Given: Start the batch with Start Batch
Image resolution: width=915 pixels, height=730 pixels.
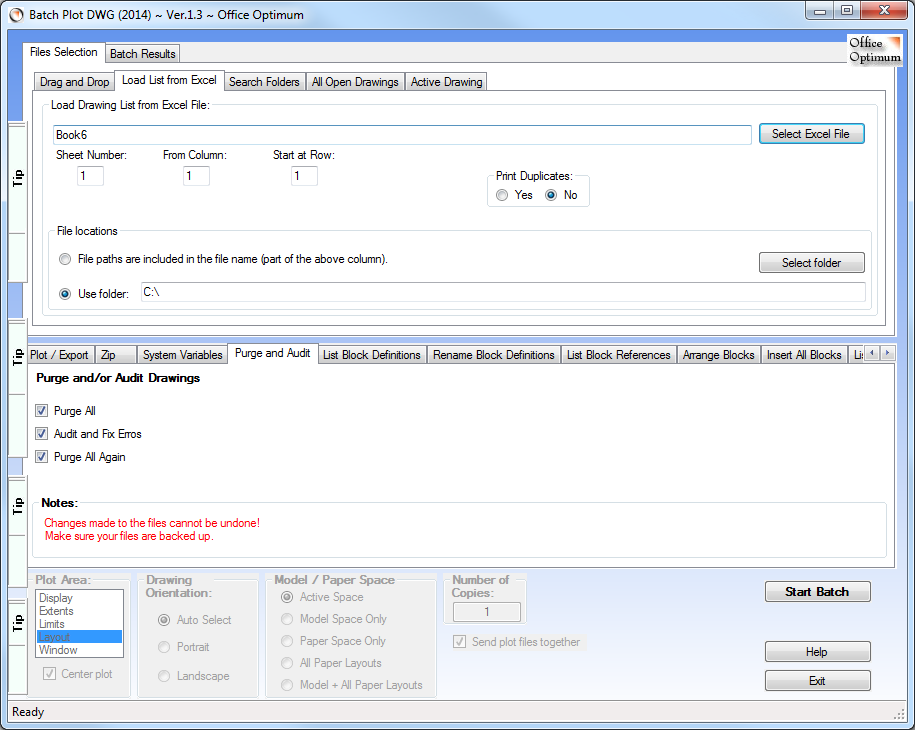Looking at the screenshot, I should coord(817,592).
